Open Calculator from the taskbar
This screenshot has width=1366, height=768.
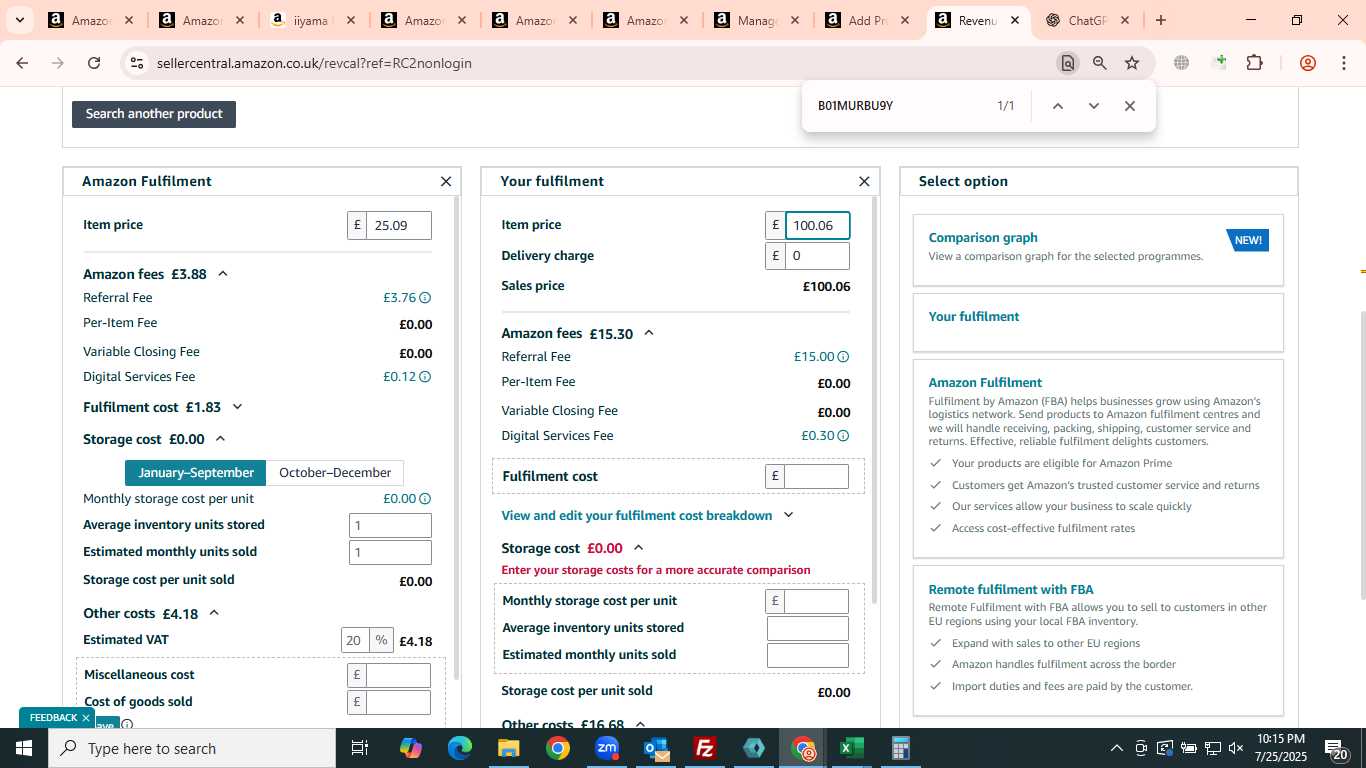pos(900,748)
